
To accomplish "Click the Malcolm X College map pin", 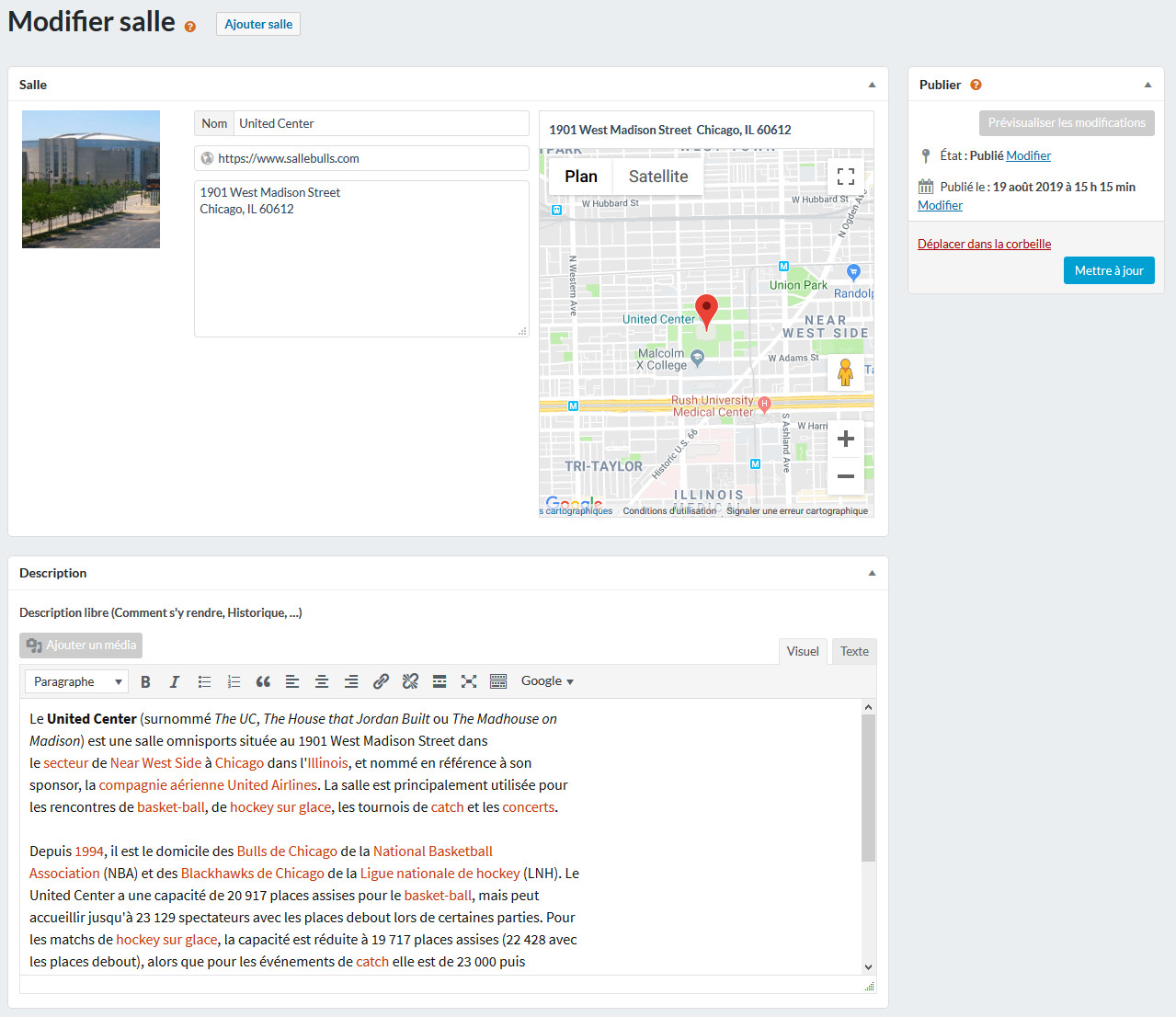I will click(x=697, y=359).
